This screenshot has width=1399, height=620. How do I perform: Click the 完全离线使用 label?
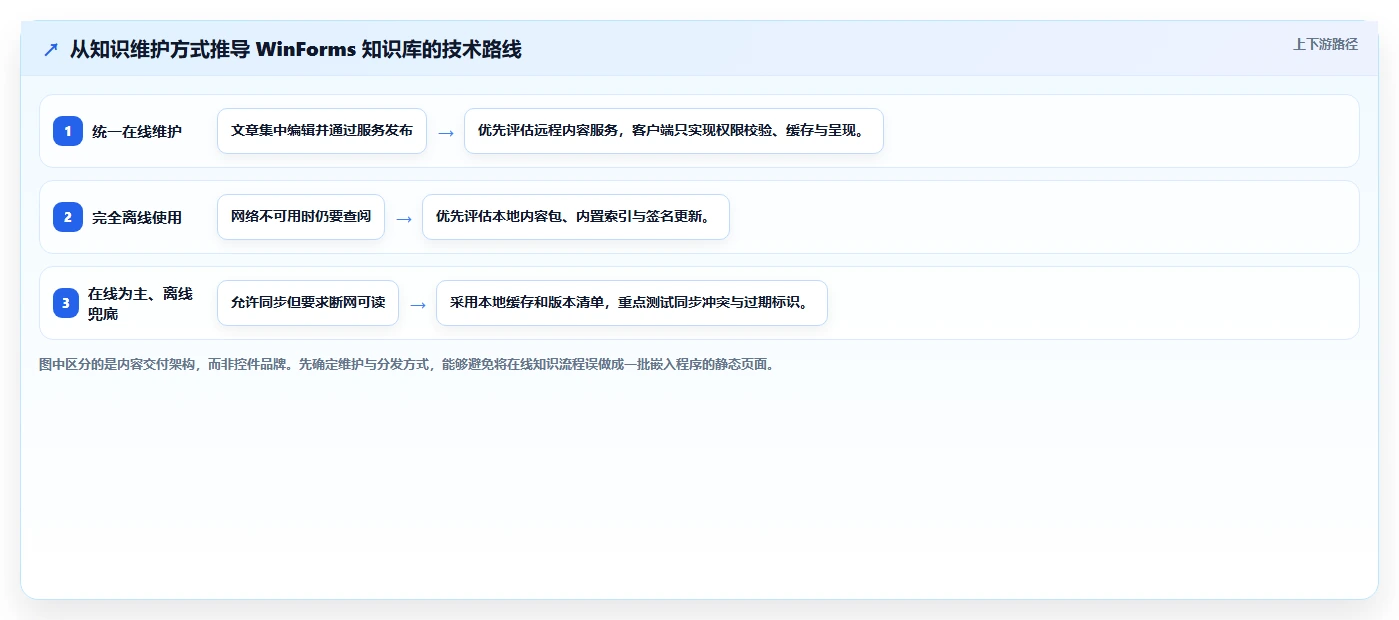click(x=137, y=217)
